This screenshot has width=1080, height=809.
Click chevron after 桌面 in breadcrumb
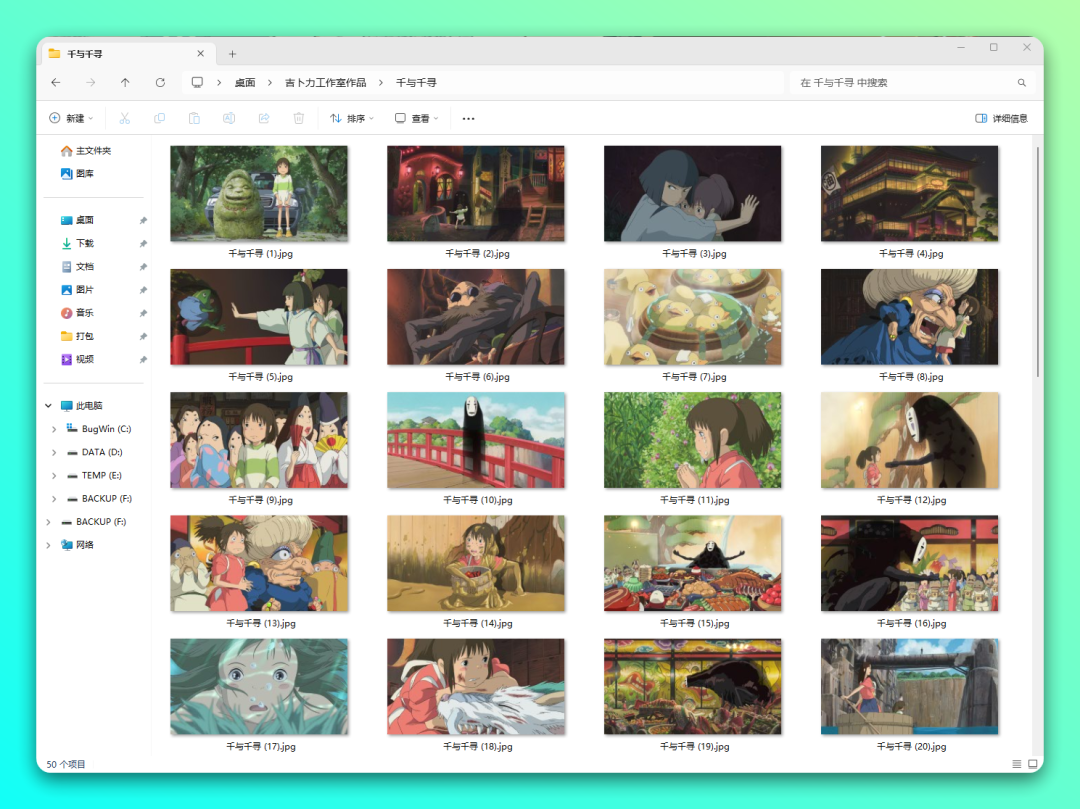[270, 83]
